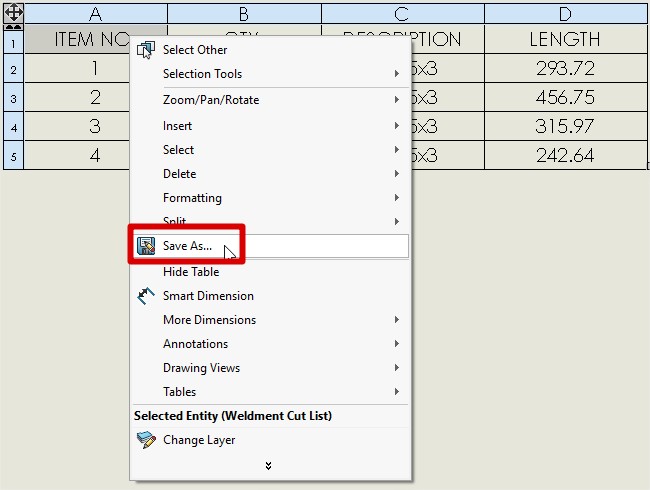Open the Delete submenu
The width and height of the screenshot is (650, 490).
click(180, 174)
